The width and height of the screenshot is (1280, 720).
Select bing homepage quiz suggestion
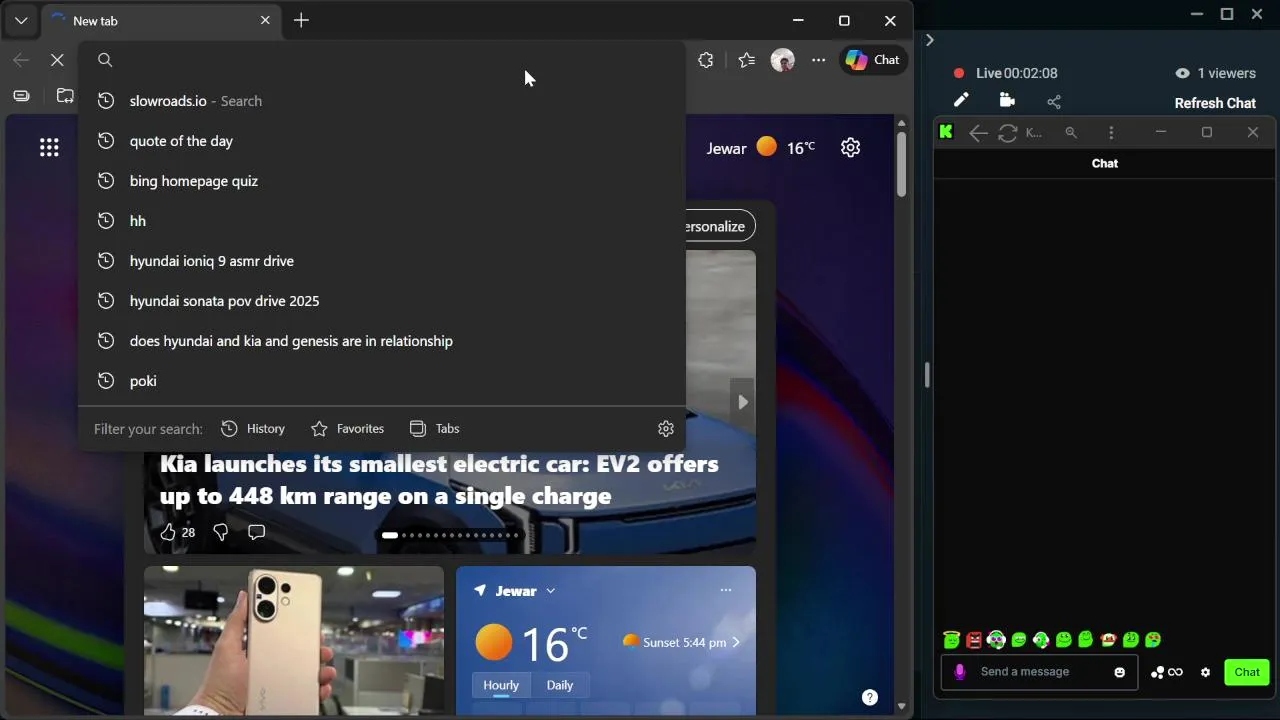[382, 181]
